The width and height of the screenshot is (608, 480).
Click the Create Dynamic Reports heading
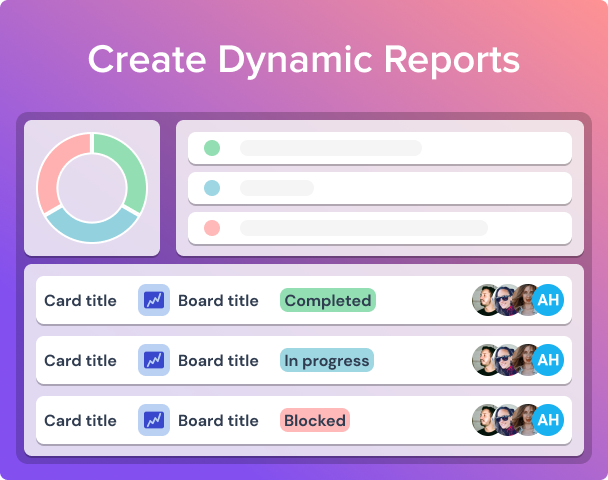coord(304,60)
